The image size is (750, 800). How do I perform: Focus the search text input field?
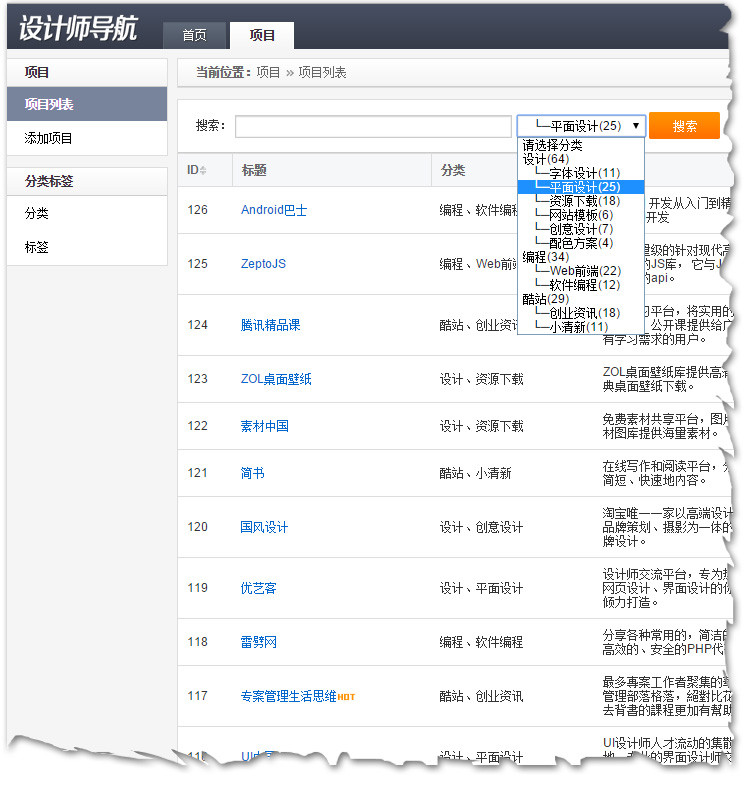point(373,127)
